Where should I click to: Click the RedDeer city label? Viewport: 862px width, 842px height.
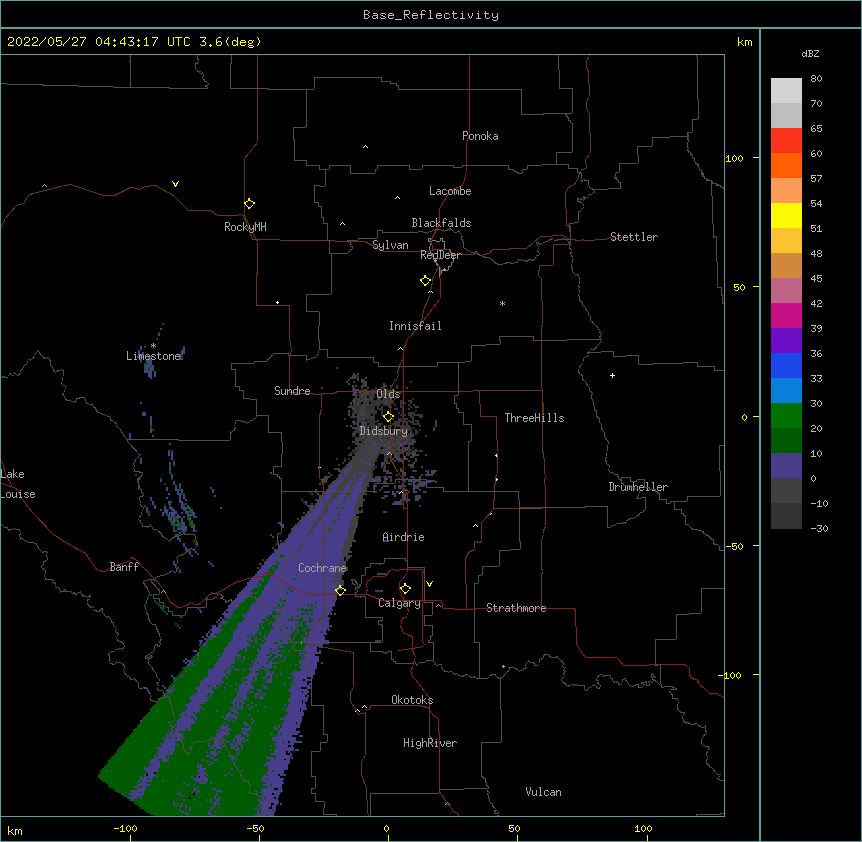click(440, 255)
